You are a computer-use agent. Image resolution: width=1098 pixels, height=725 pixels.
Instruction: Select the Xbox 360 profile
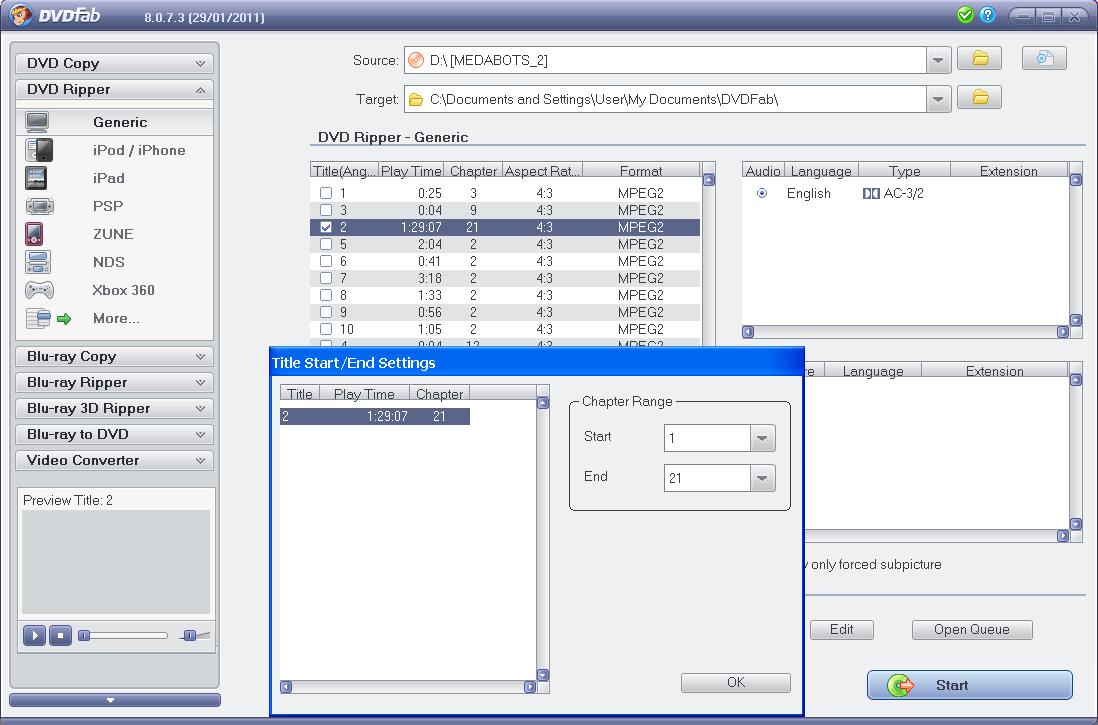click(x=114, y=290)
